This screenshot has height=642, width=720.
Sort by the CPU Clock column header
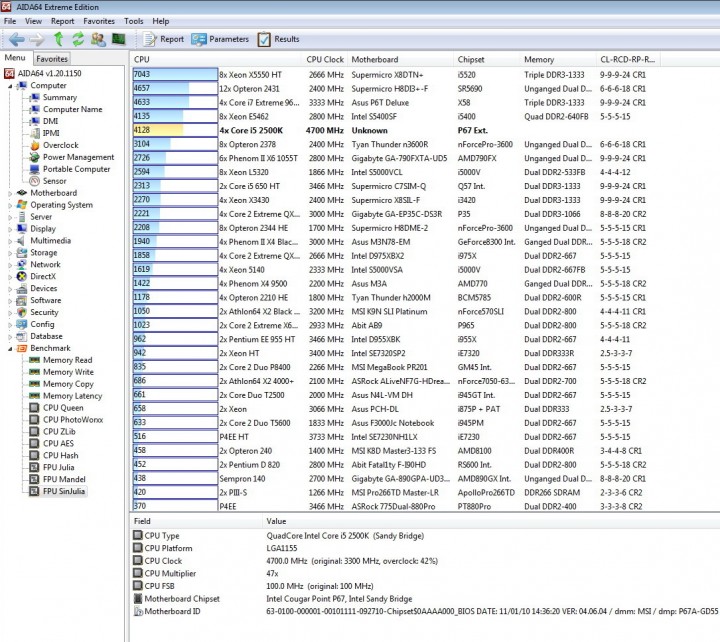pyautogui.click(x=325, y=60)
